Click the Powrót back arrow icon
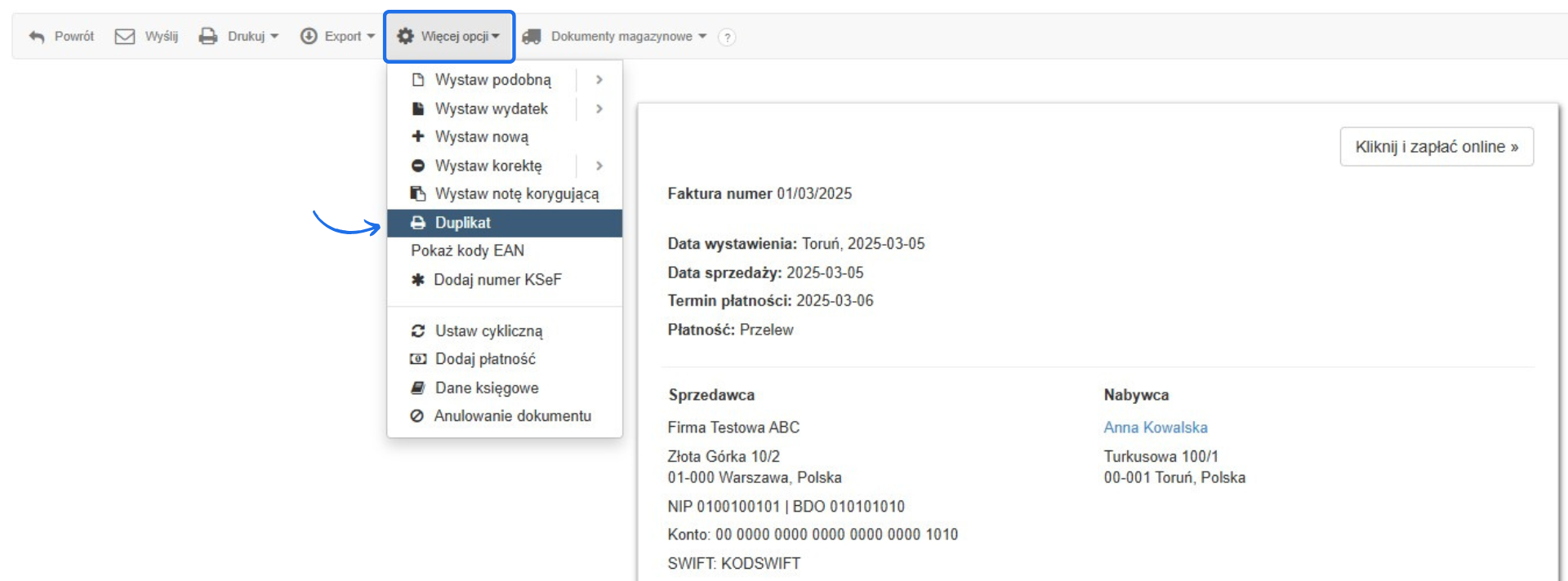1568x581 pixels. pyautogui.click(x=37, y=36)
